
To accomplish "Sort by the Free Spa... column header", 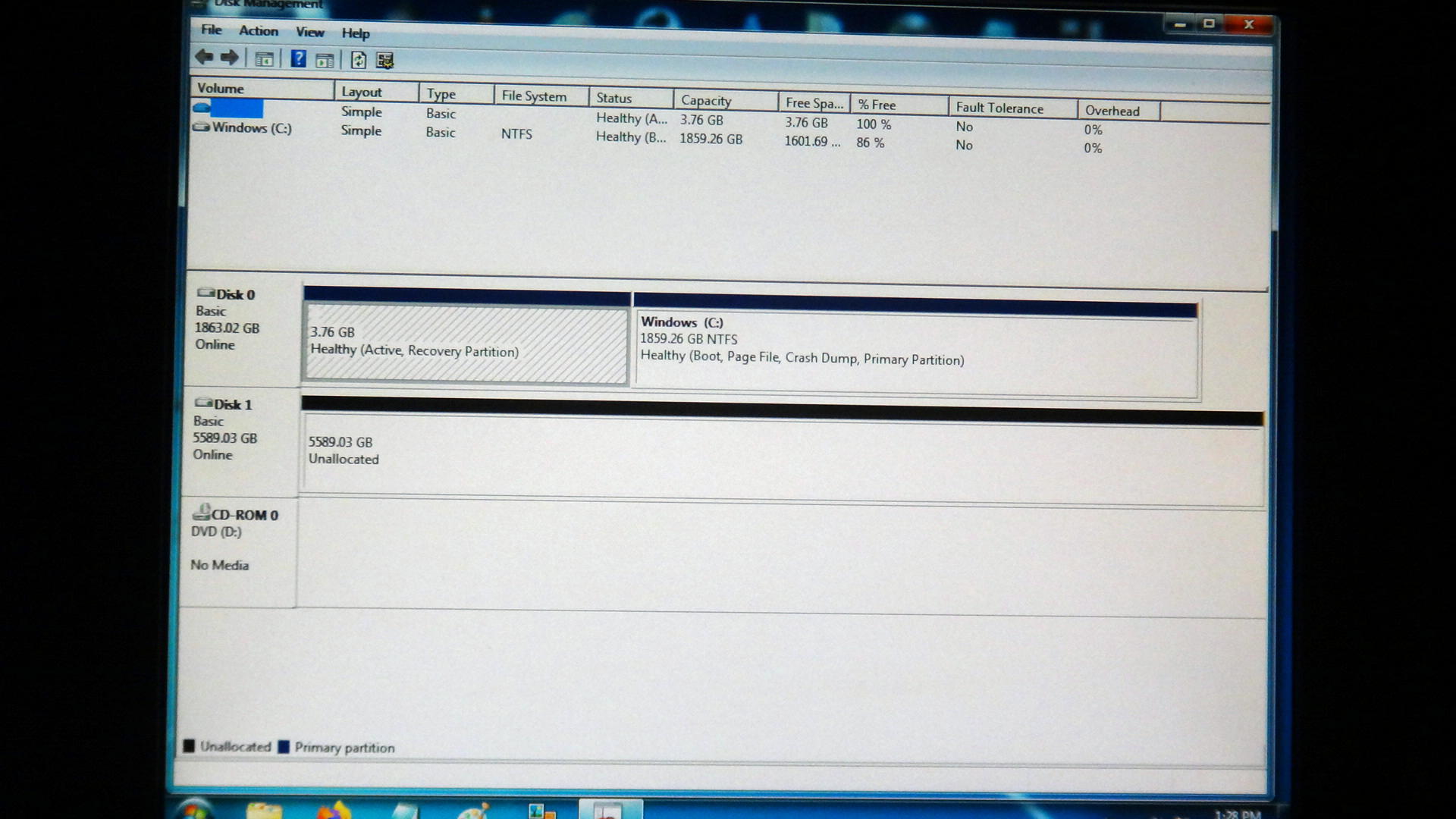I will 814,103.
